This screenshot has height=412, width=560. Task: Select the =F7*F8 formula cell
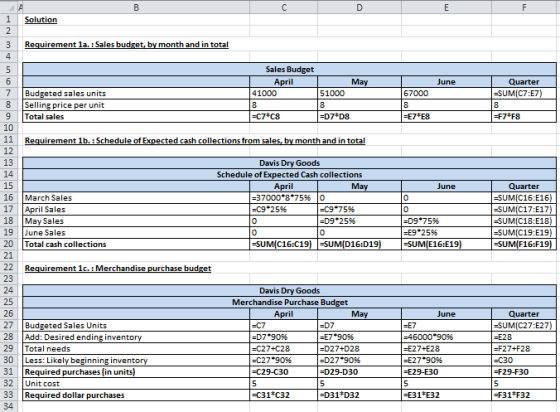click(x=524, y=116)
